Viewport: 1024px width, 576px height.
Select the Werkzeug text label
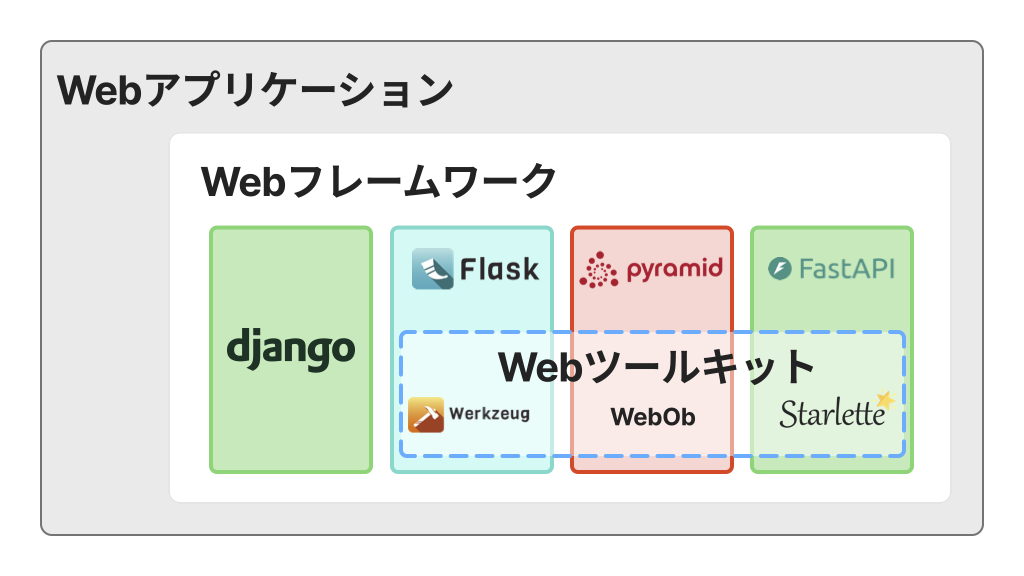click(489, 414)
